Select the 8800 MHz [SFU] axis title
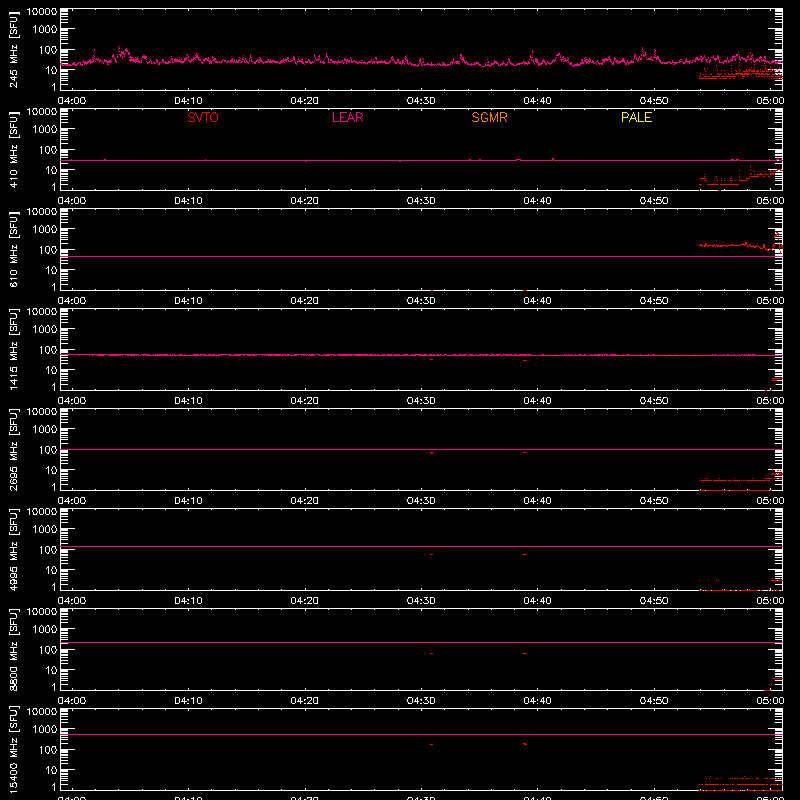Screen dimensions: 800x800 click(x=14, y=649)
